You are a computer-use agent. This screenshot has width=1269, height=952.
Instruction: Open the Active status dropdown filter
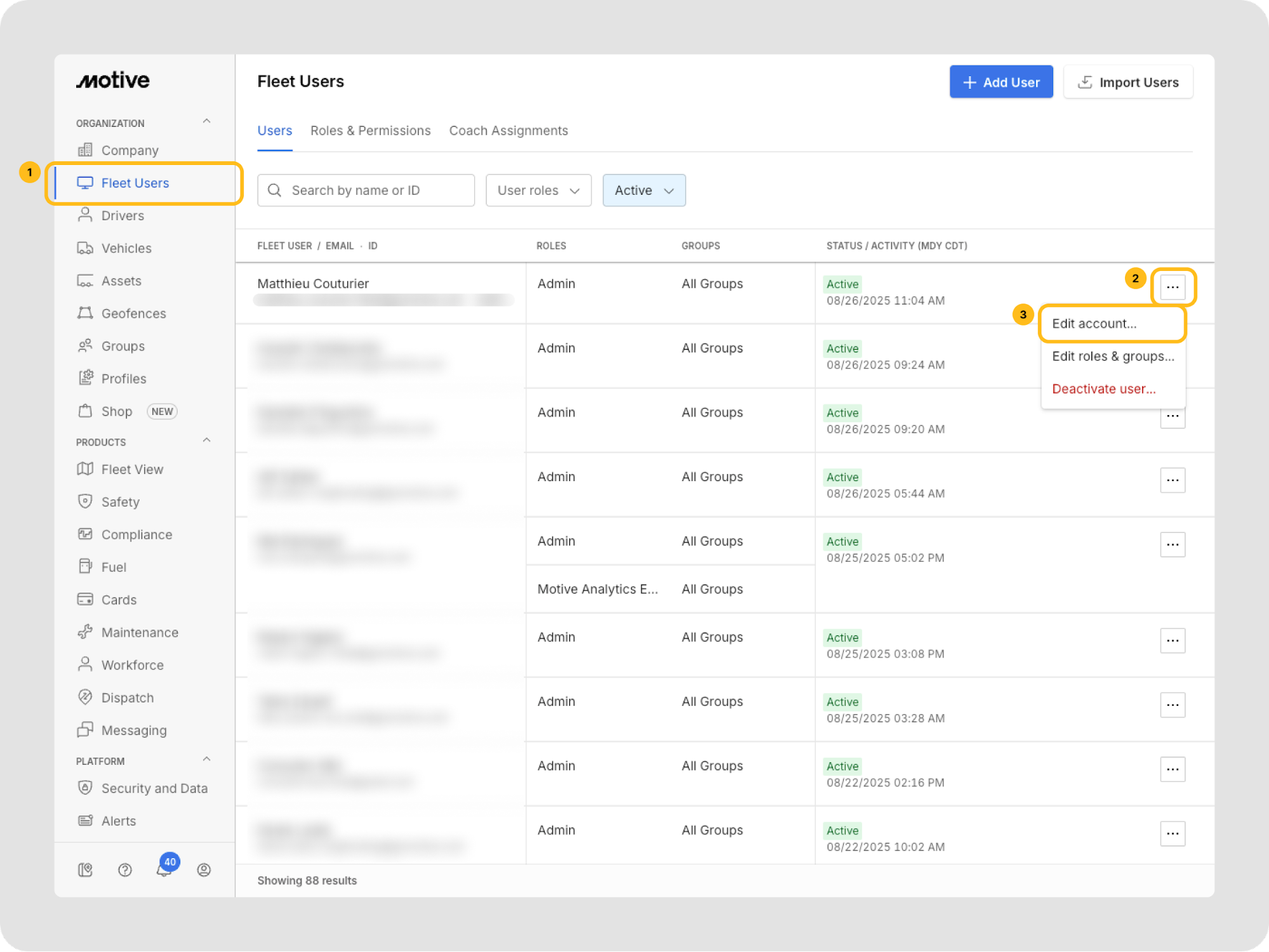(x=644, y=190)
